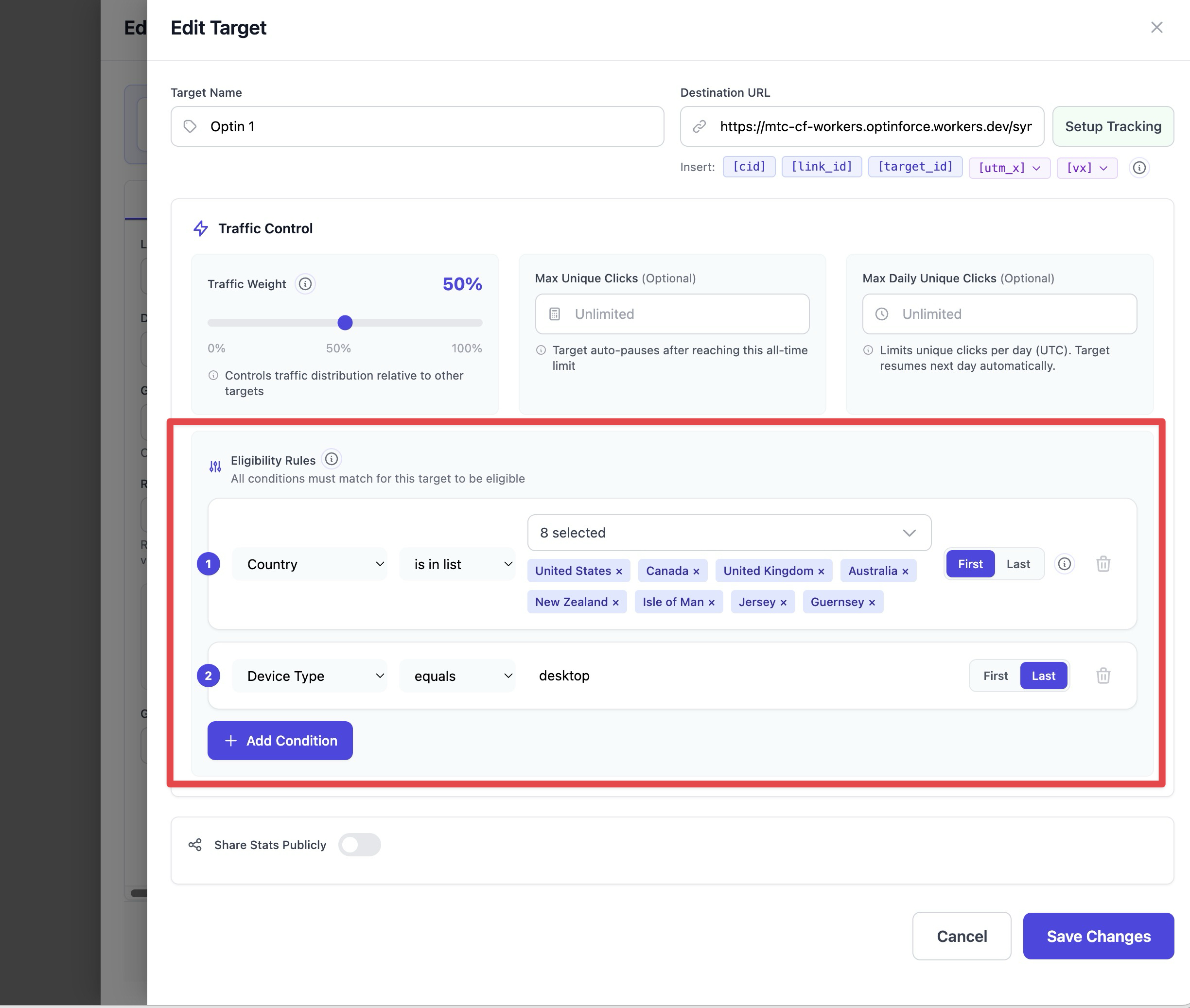Expand the [vx] insert dropdown

click(x=1087, y=167)
